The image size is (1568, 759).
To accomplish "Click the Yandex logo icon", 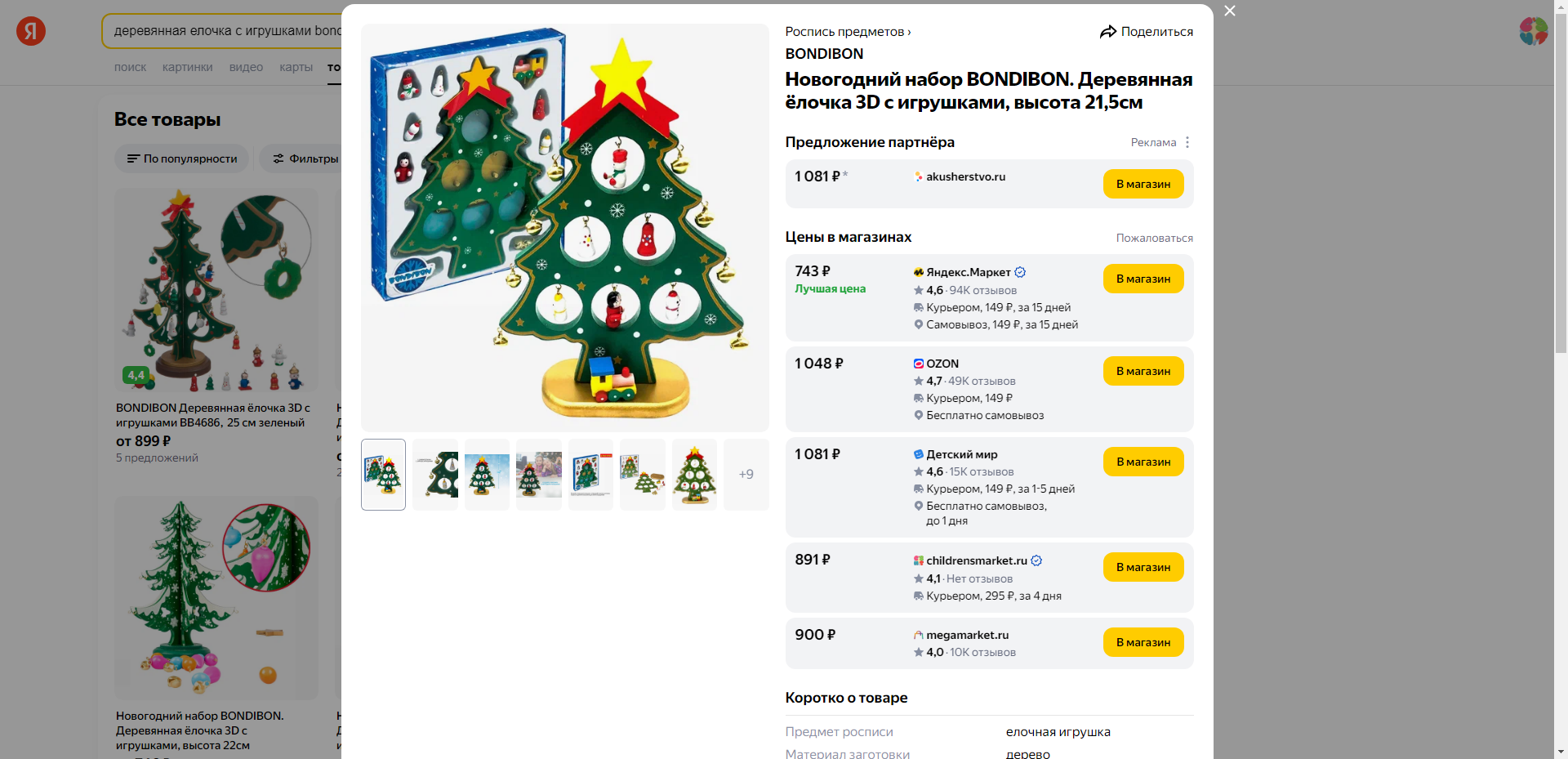I will pyautogui.click(x=31, y=31).
